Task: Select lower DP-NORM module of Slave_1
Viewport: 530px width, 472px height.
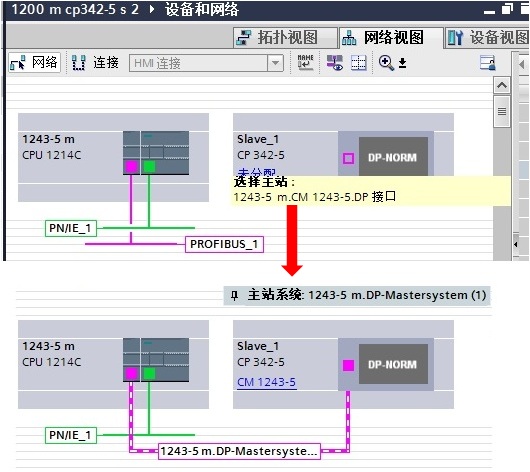Action: tap(393, 364)
